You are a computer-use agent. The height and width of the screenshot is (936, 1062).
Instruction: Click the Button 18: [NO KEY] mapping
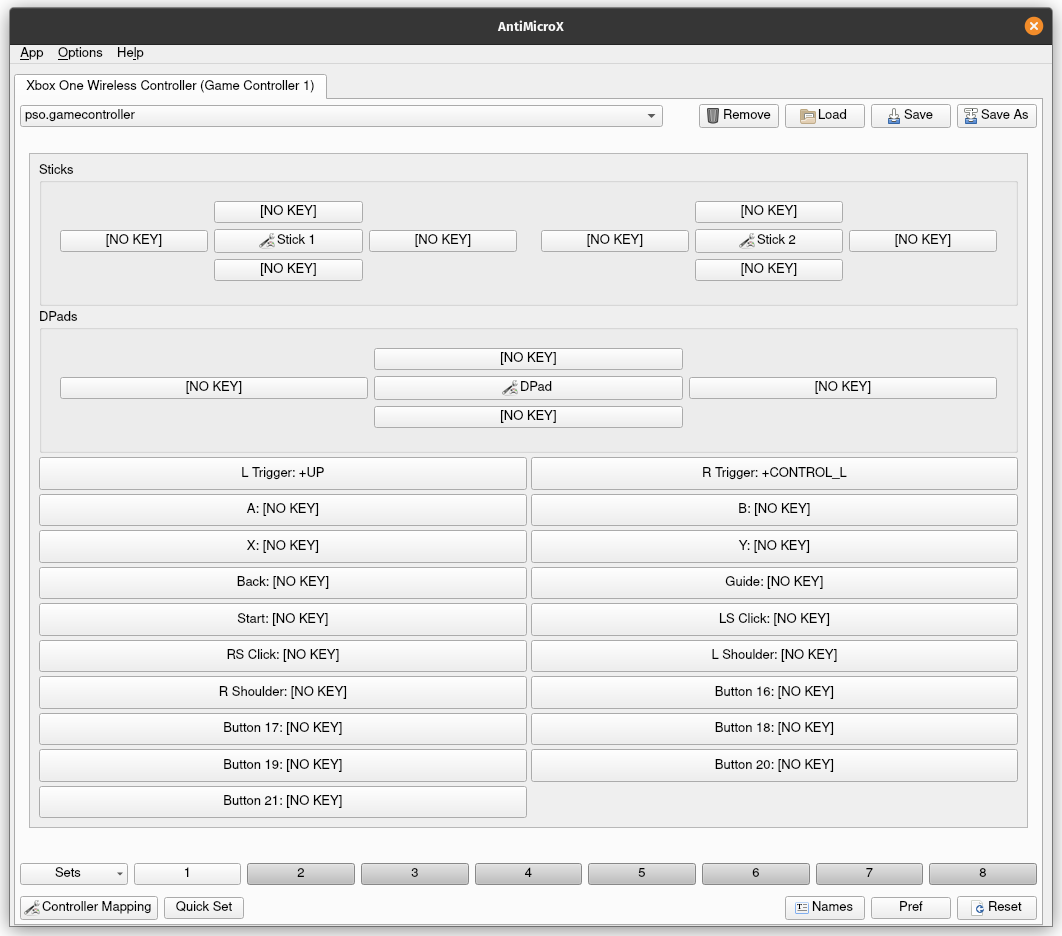(774, 728)
